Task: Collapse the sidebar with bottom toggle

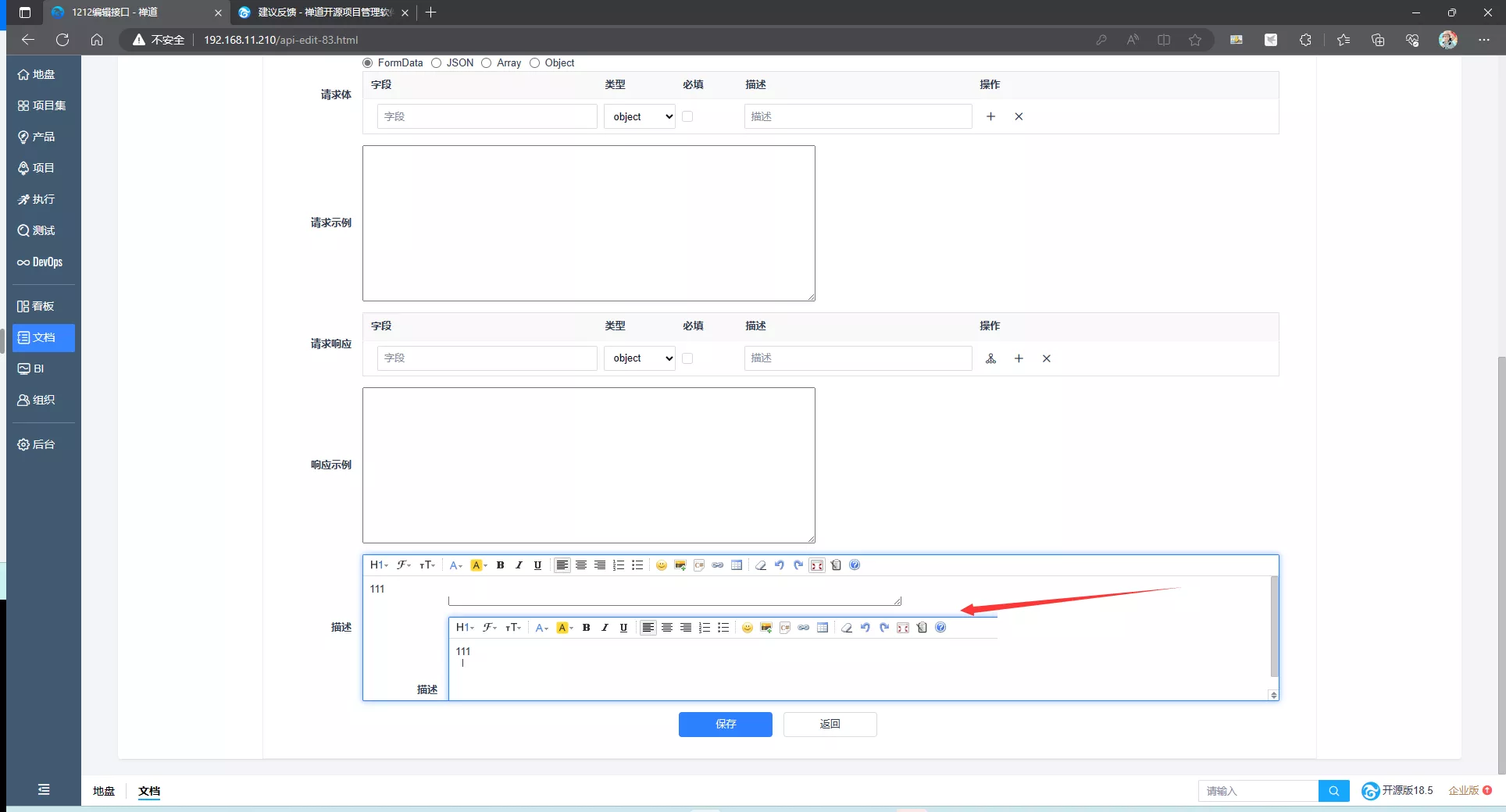Action: point(44,790)
